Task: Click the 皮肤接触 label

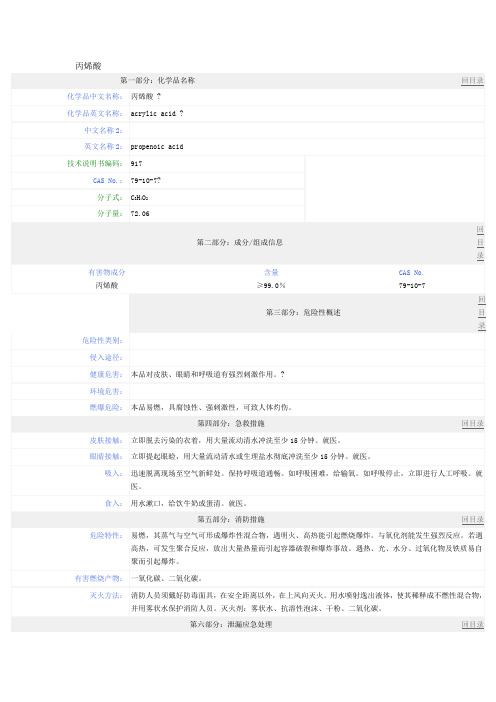Action: click(106, 440)
